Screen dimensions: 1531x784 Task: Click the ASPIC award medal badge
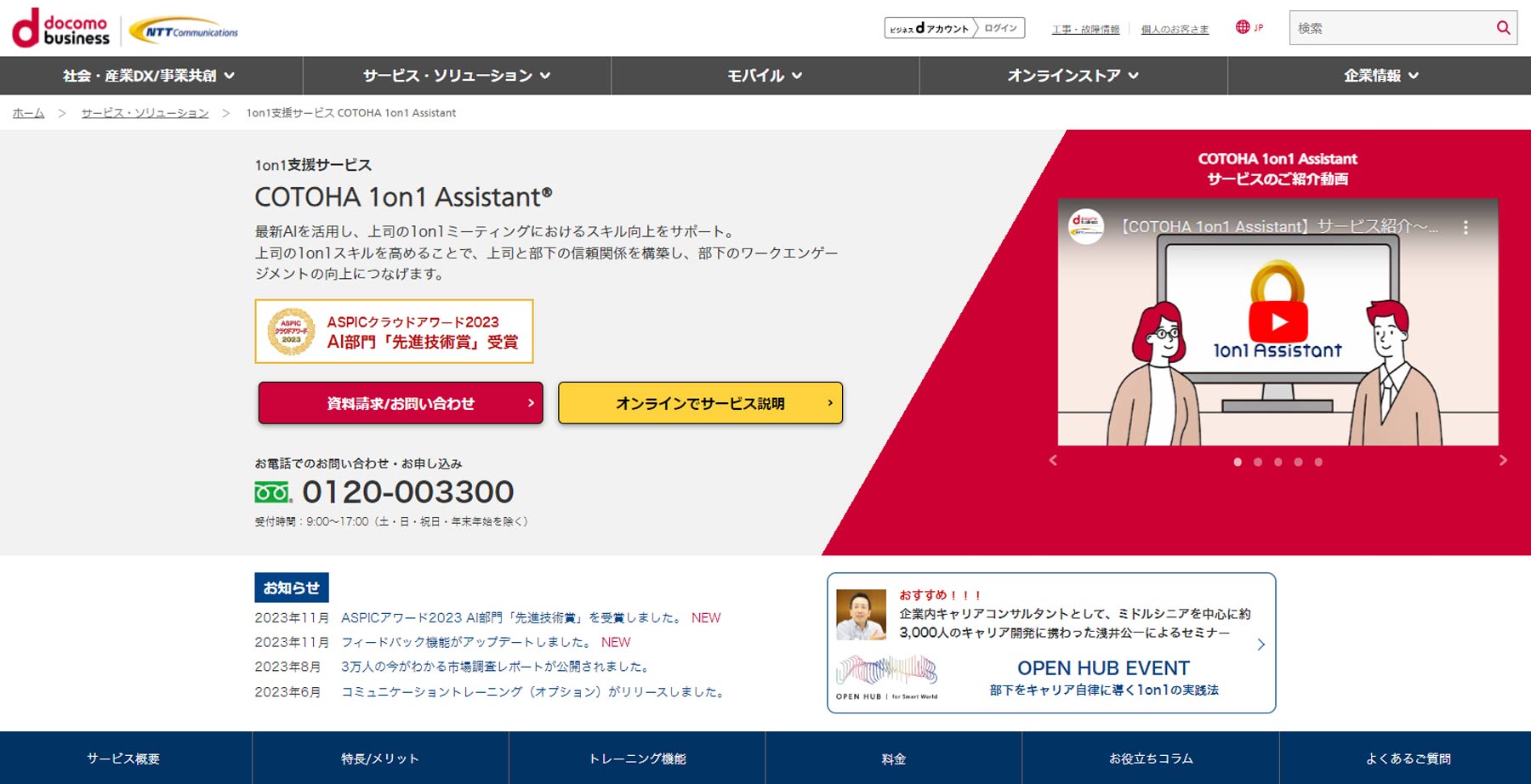(x=291, y=331)
